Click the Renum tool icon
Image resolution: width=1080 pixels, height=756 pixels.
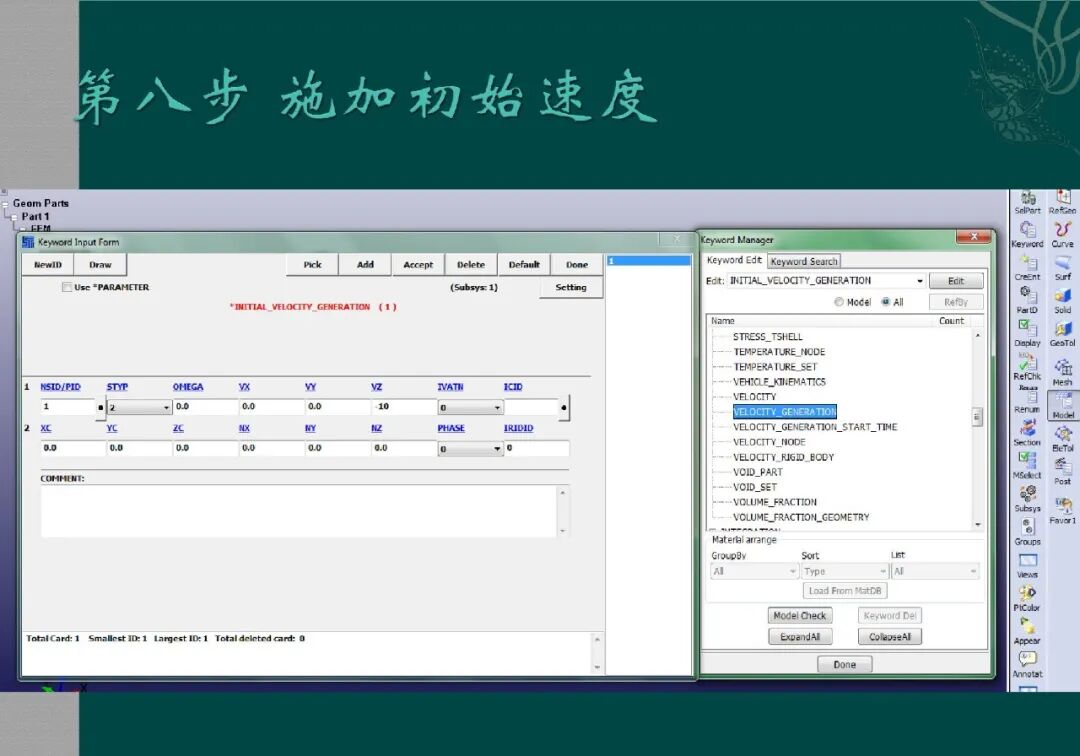[x=1028, y=401]
